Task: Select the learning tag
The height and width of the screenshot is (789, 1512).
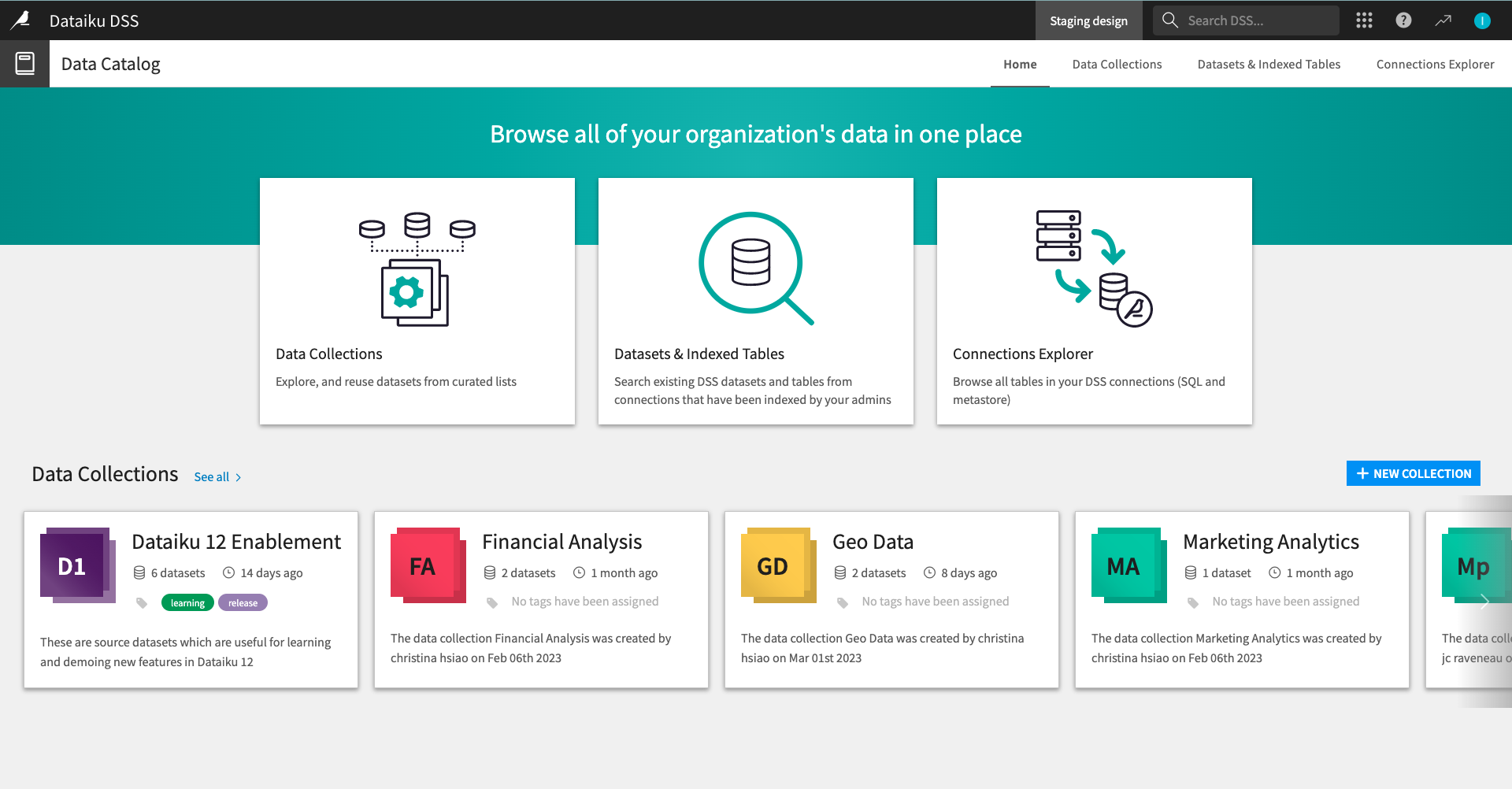Action: coord(187,602)
